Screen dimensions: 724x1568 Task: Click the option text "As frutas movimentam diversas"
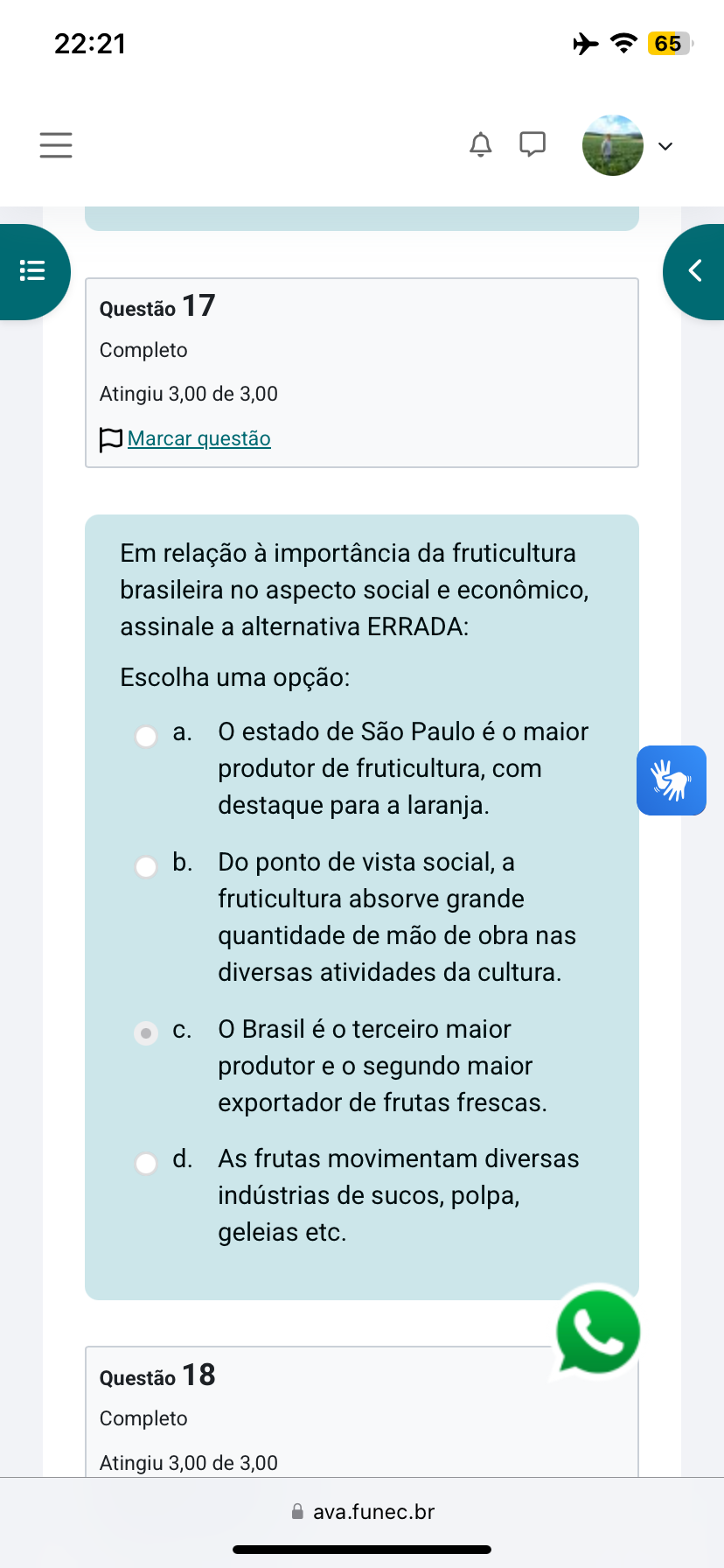coord(398,1158)
